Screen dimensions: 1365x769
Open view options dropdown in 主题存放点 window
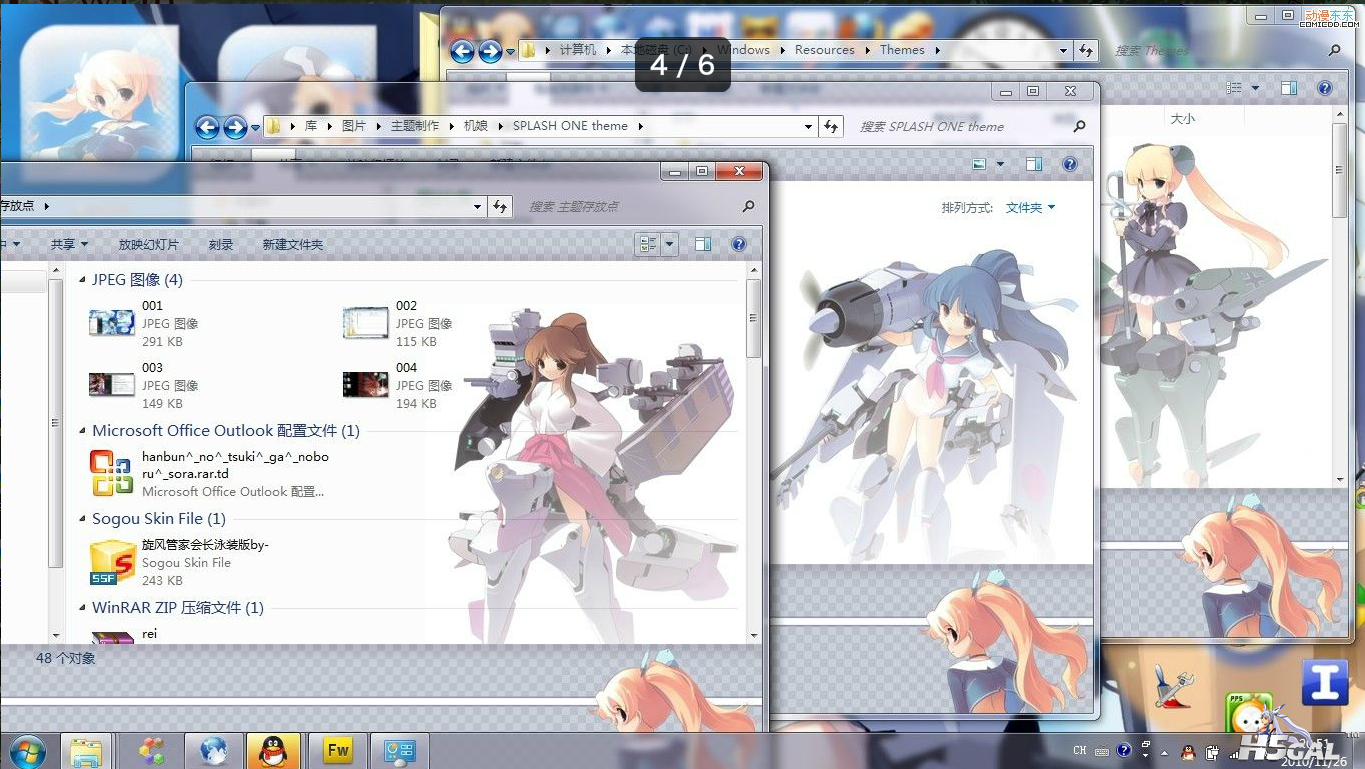669,244
